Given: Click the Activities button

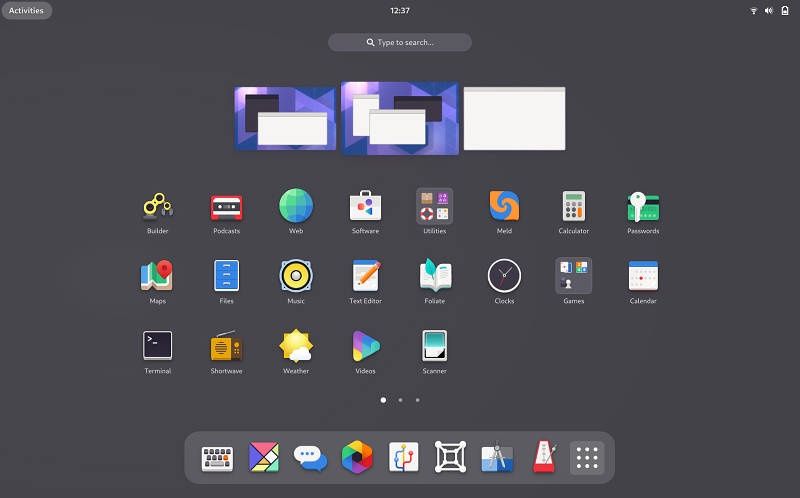Looking at the screenshot, I should [27, 10].
